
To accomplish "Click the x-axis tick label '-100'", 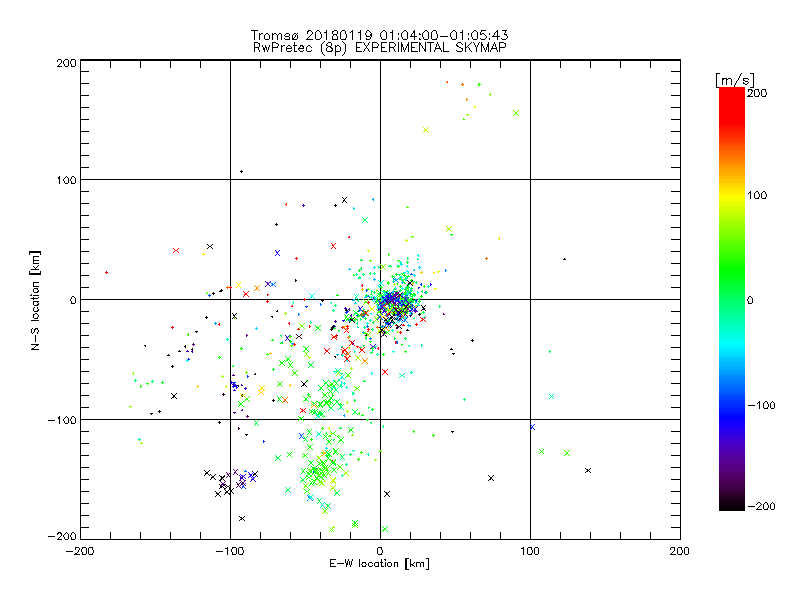I will pos(230,551).
